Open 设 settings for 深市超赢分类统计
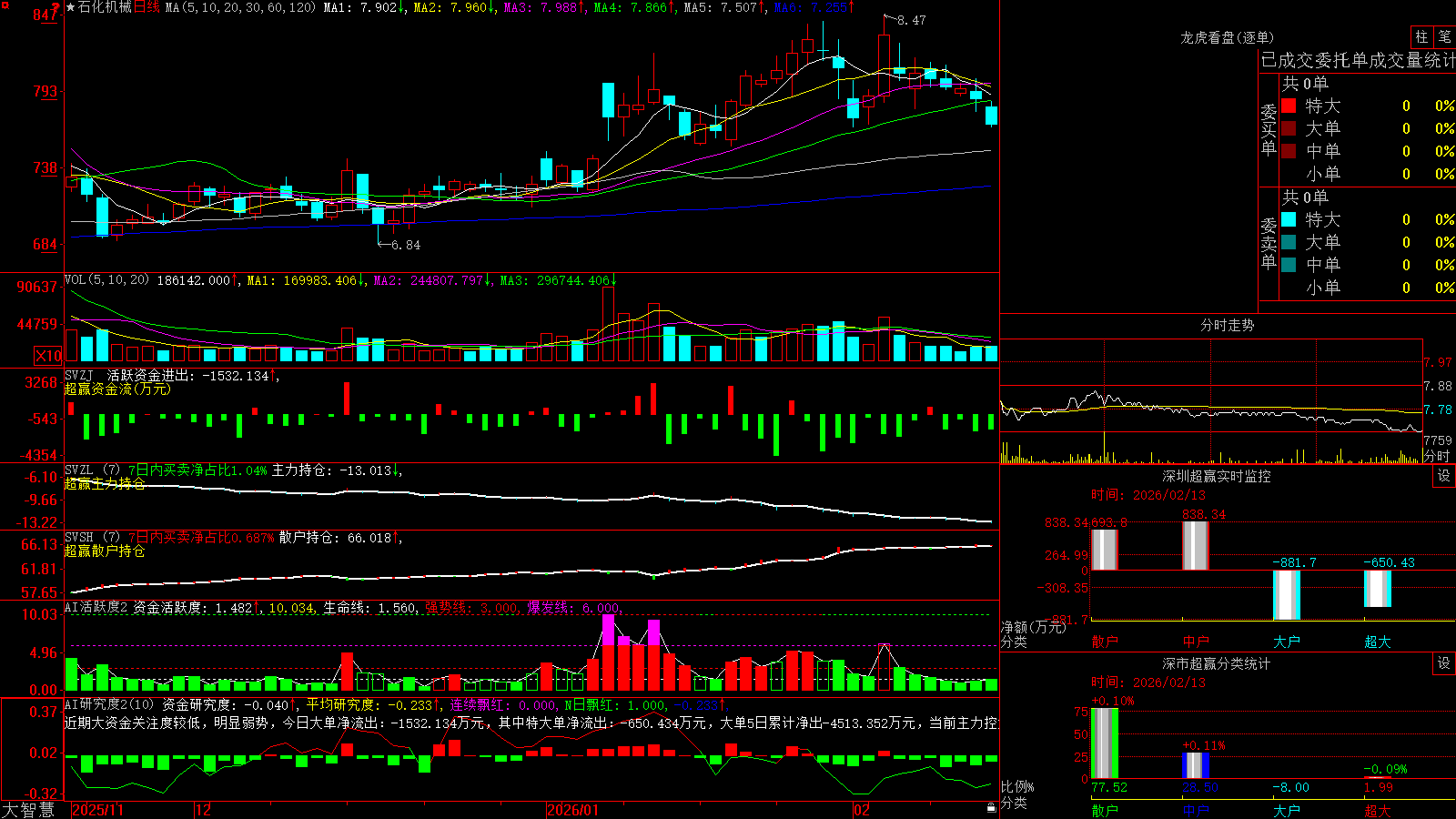This screenshot has height=819, width=1456. (x=1443, y=663)
